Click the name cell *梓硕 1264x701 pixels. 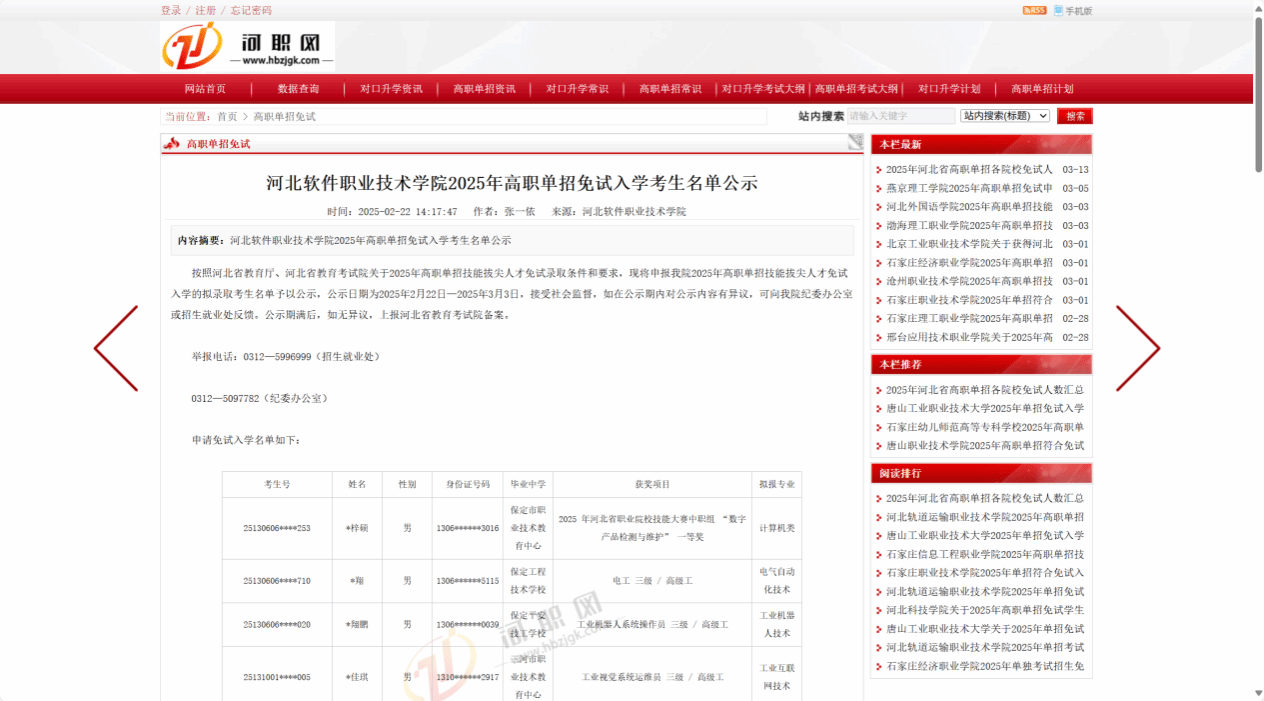[357, 528]
